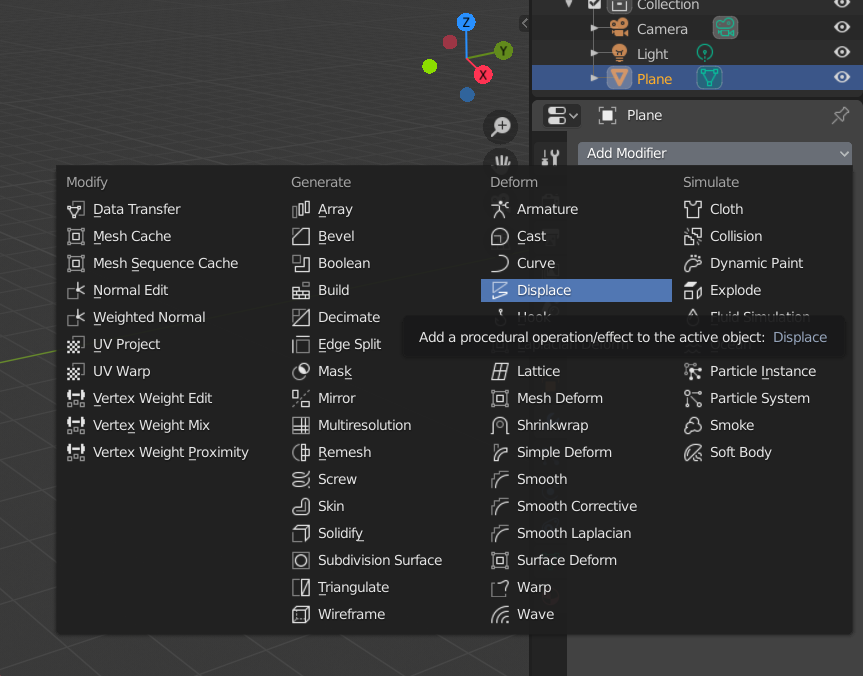Click the orange Plane object icon in outliner
This screenshot has width=863, height=676.
click(619, 77)
